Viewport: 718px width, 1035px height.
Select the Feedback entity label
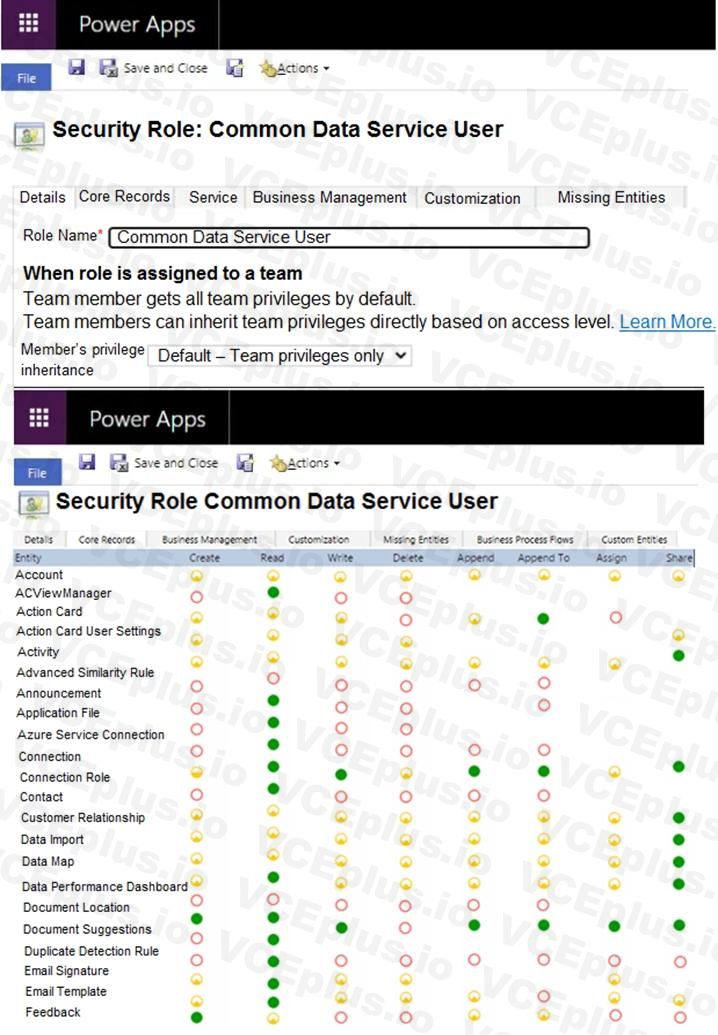tap(53, 1012)
